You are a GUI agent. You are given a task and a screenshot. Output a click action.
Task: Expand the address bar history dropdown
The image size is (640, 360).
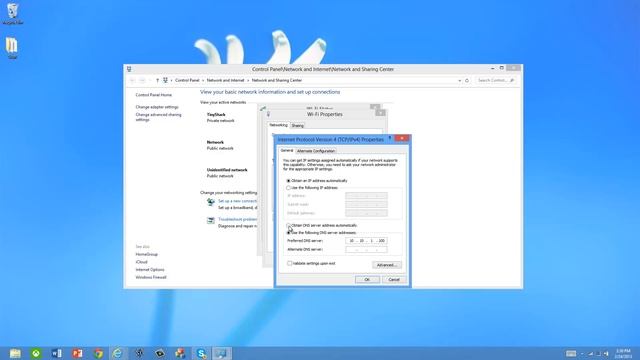pyautogui.click(x=460, y=80)
